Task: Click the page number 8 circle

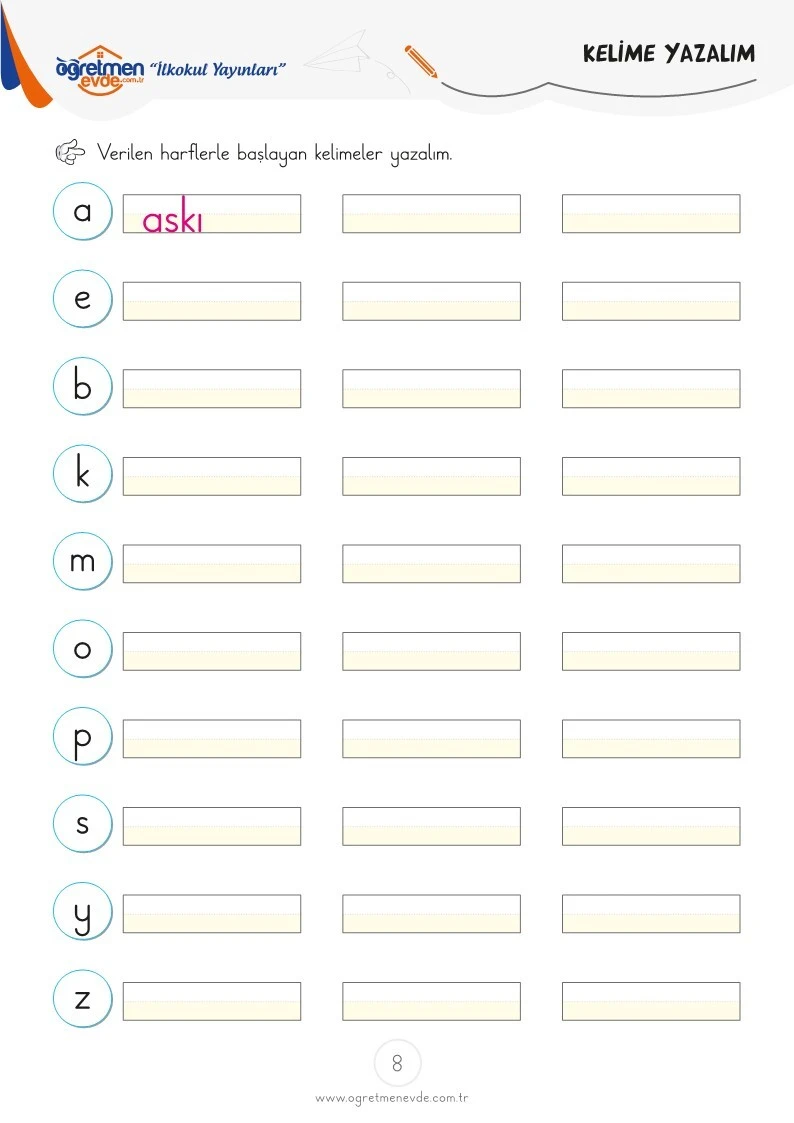Action: point(397,1063)
